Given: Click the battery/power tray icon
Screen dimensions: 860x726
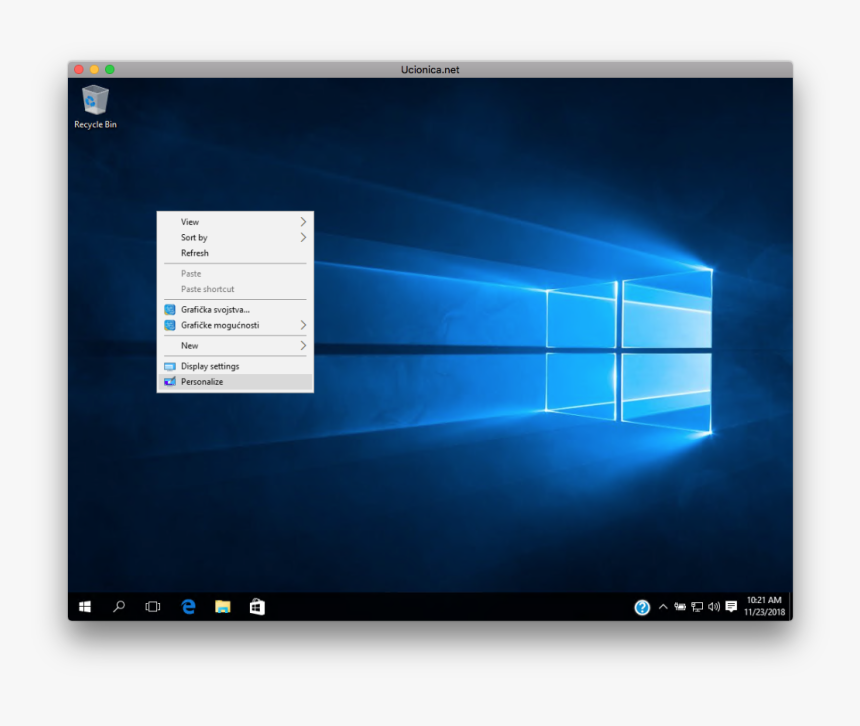Looking at the screenshot, I should tap(680, 606).
